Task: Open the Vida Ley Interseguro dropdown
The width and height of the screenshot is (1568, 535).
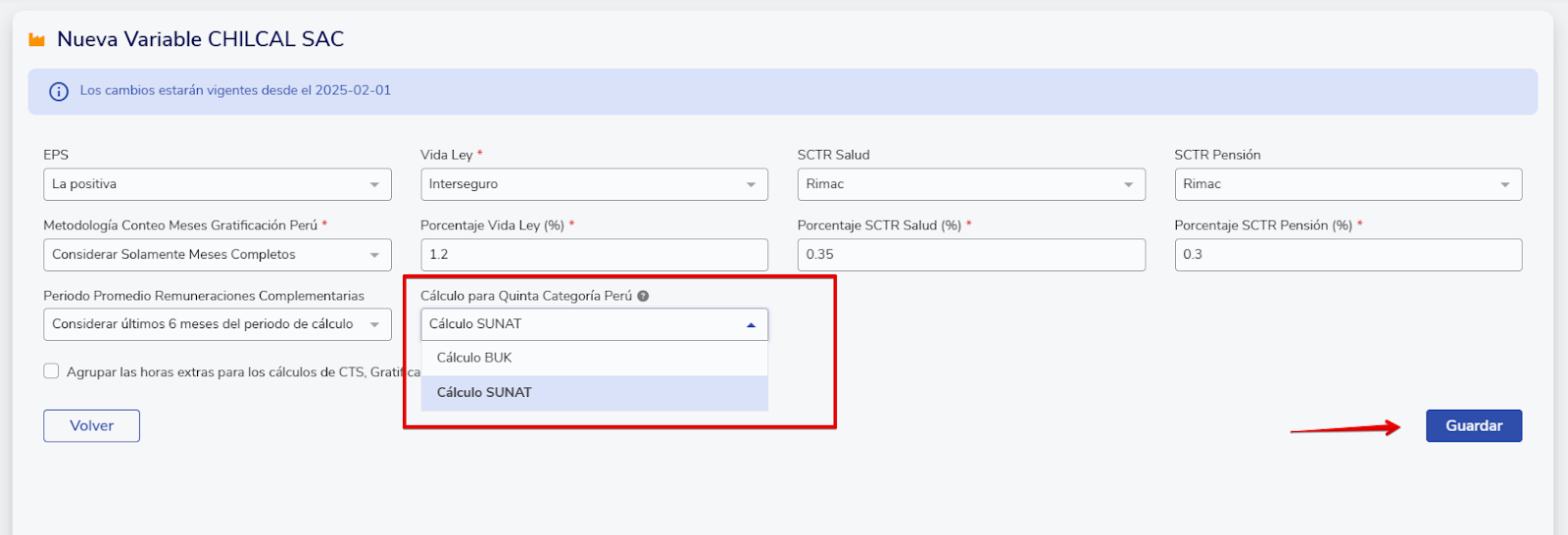Action: tap(594, 184)
